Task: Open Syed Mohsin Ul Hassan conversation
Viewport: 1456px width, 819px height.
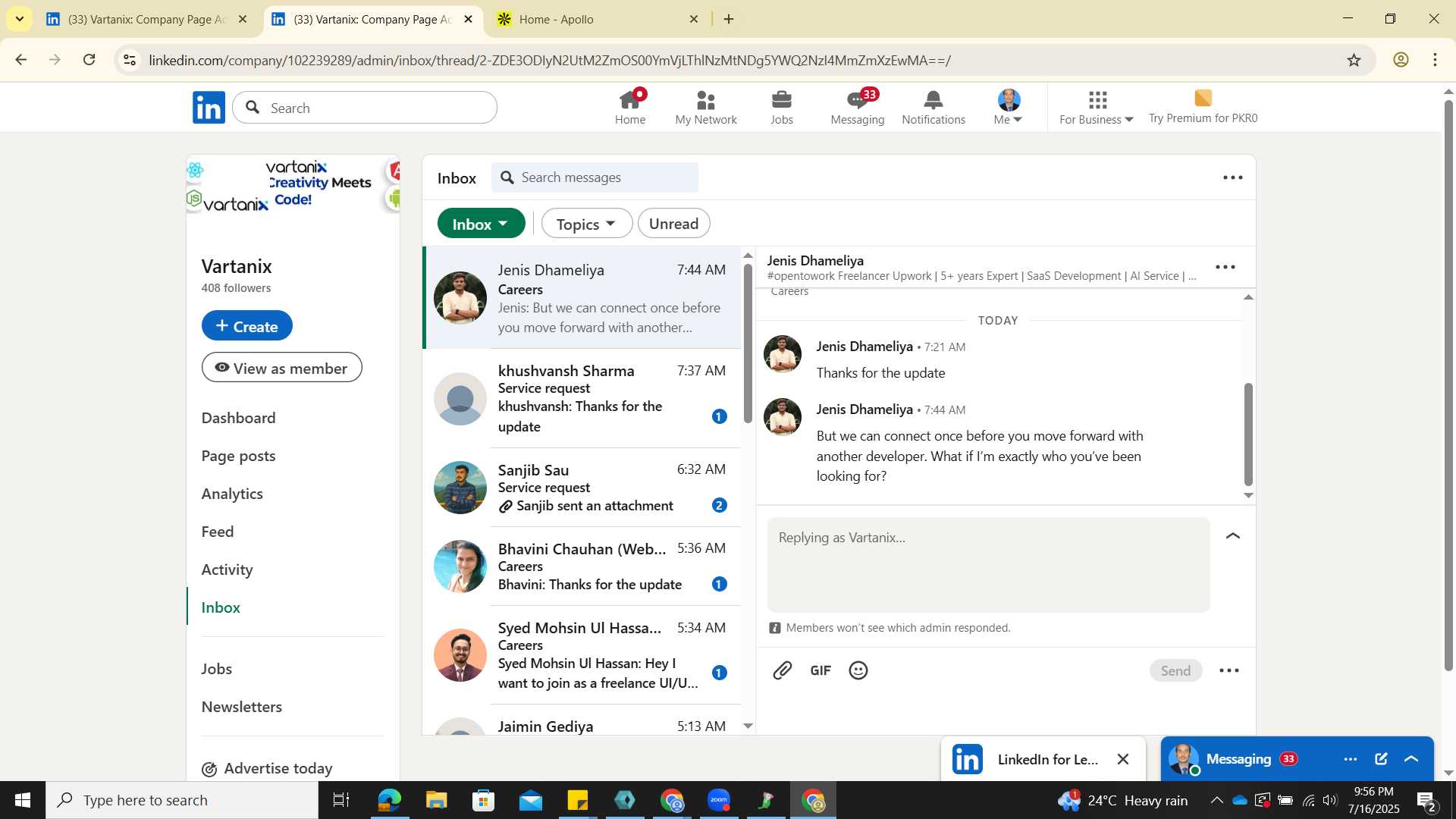Action: [582, 654]
